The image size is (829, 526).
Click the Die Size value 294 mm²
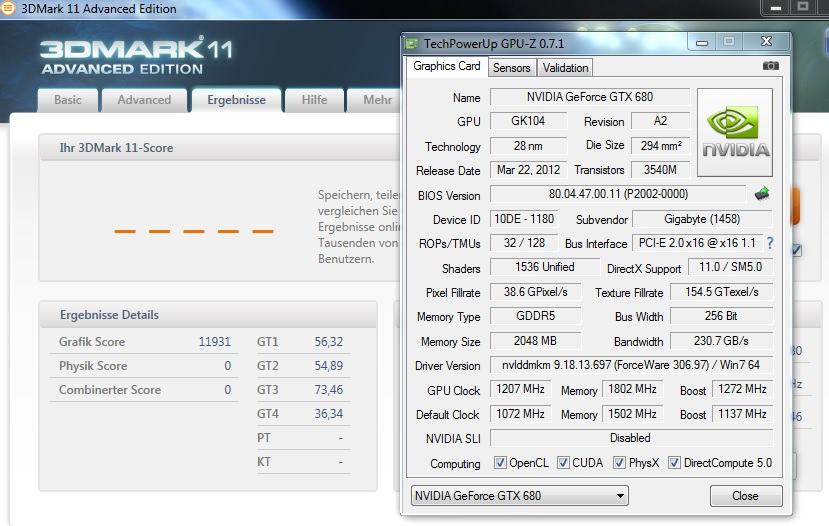(x=660, y=146)
